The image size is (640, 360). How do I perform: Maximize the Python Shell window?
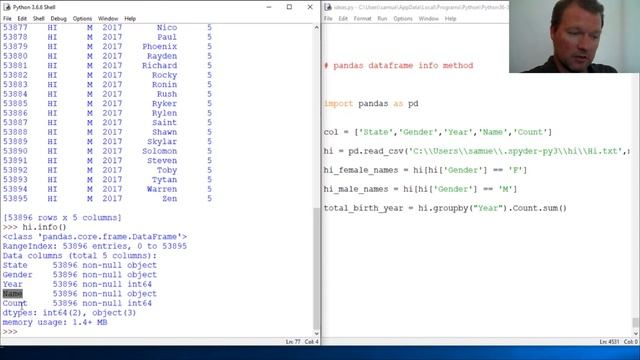coord(289,7)
